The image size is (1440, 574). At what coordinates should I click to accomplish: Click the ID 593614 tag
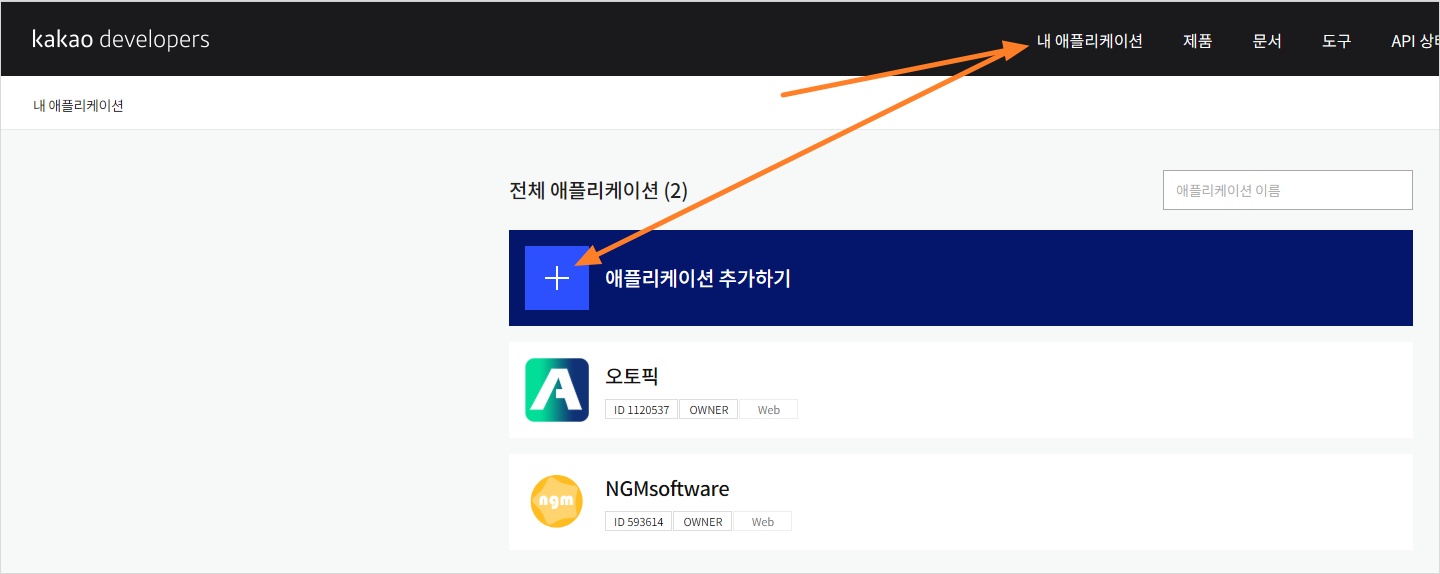[x=638, y=521]
